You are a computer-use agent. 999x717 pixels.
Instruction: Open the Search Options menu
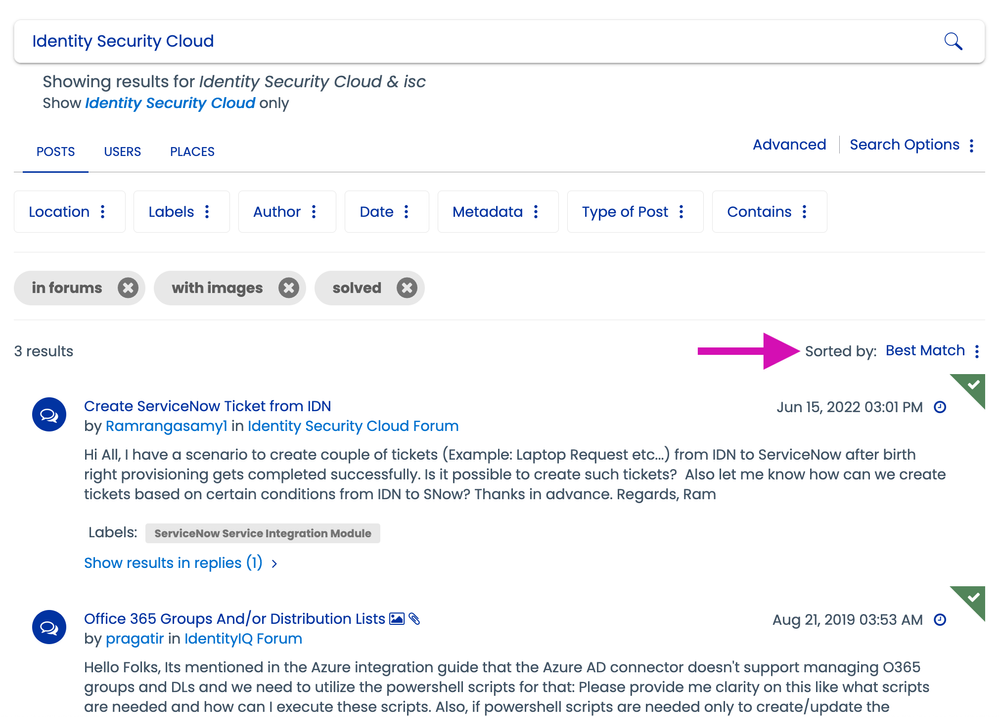pos(911,145)
